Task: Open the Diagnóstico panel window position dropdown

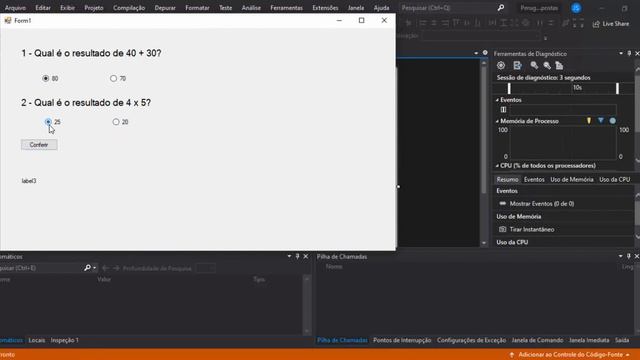Action: pos(621,53)
